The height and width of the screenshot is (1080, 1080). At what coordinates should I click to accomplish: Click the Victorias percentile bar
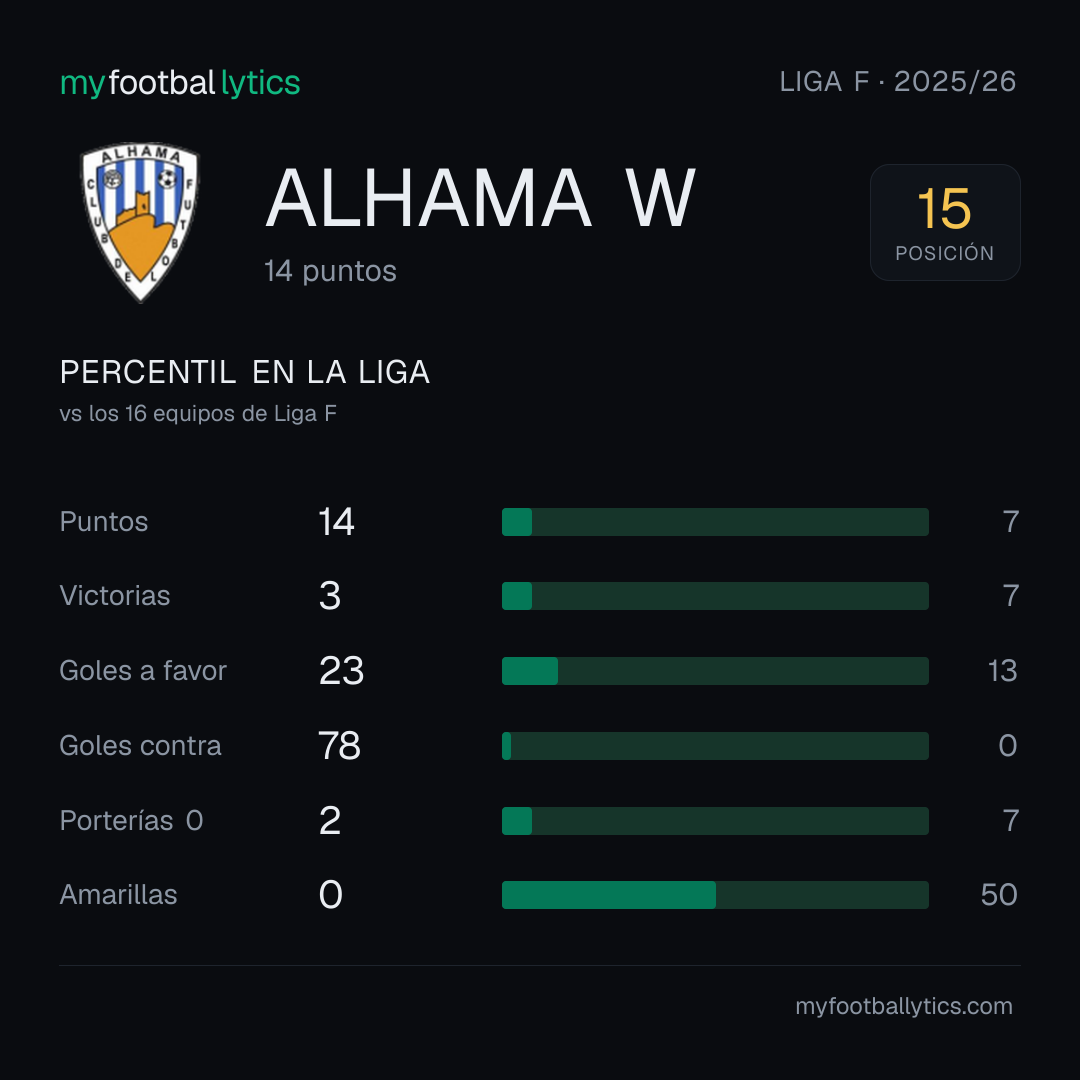pyautogui.click(x=715, y=596)
